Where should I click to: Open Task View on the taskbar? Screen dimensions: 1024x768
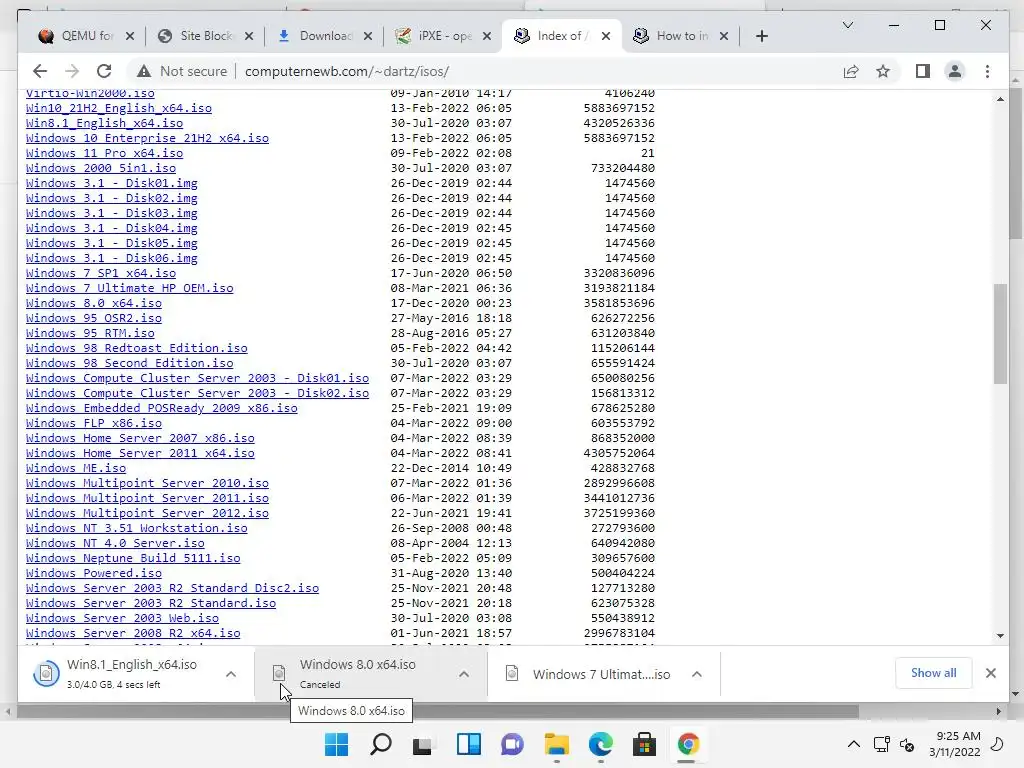pyautogui.click(x=423, y=744)
